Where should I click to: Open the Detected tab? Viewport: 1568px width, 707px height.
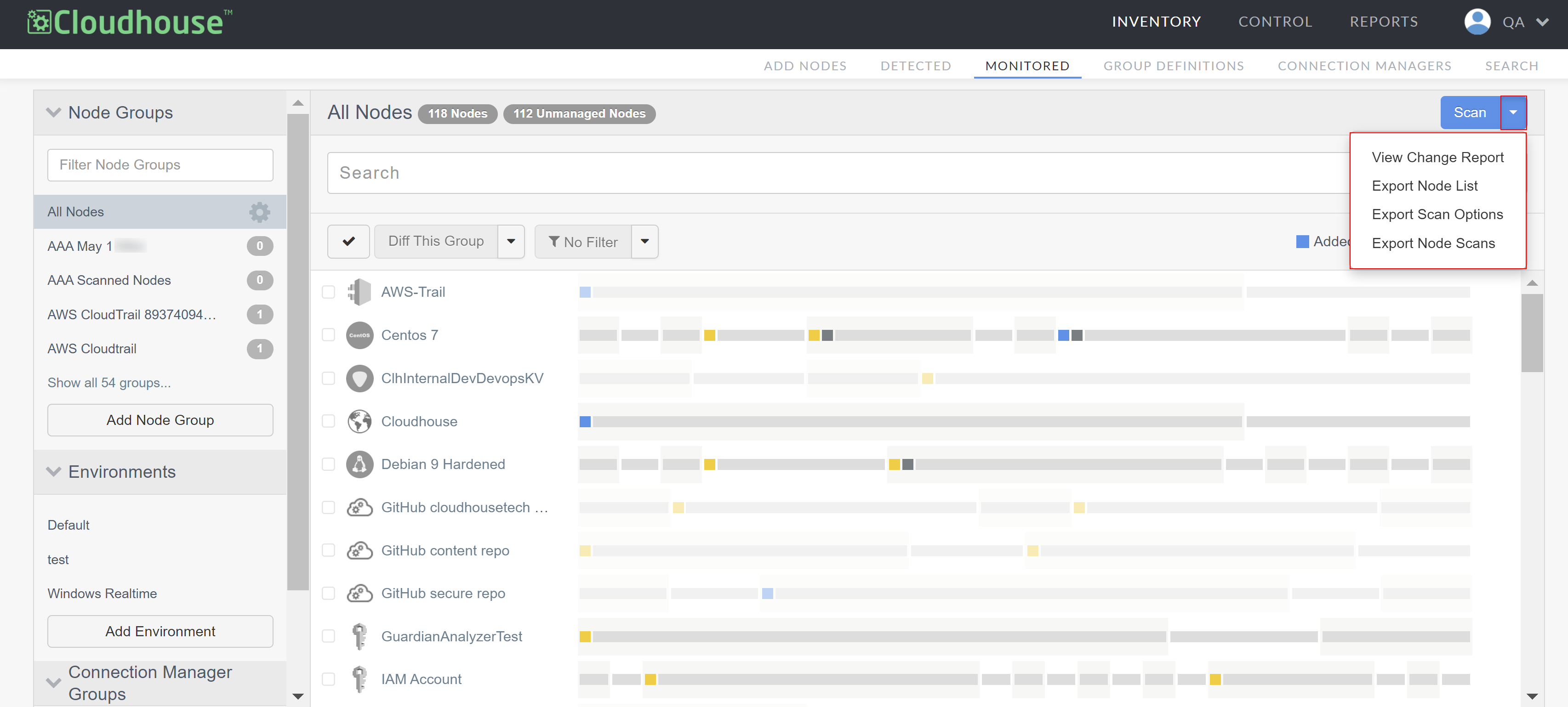pyautogui.click(x=916, y=66)
